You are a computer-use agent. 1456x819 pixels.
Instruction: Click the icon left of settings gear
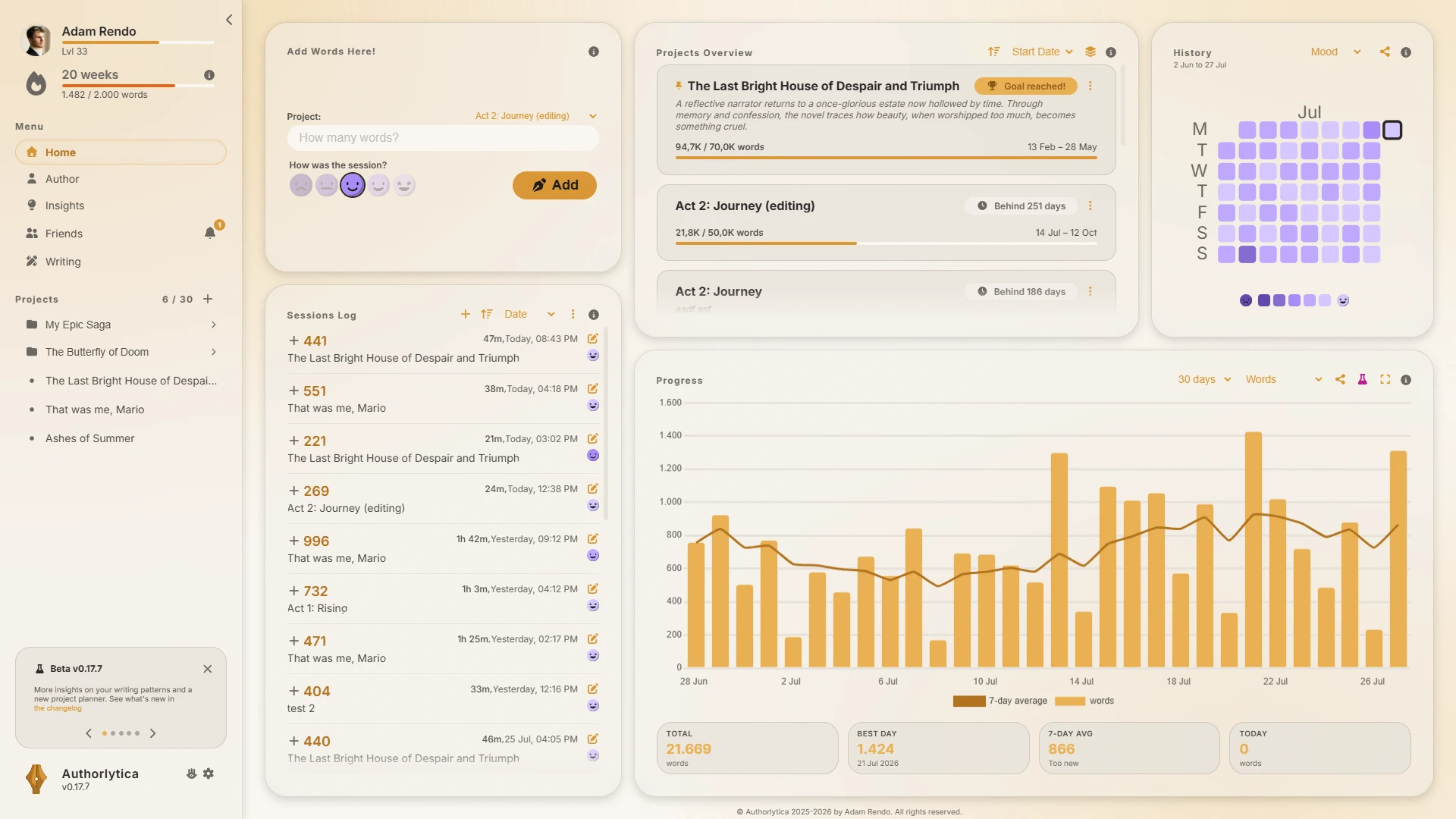[x=191, y=773]
